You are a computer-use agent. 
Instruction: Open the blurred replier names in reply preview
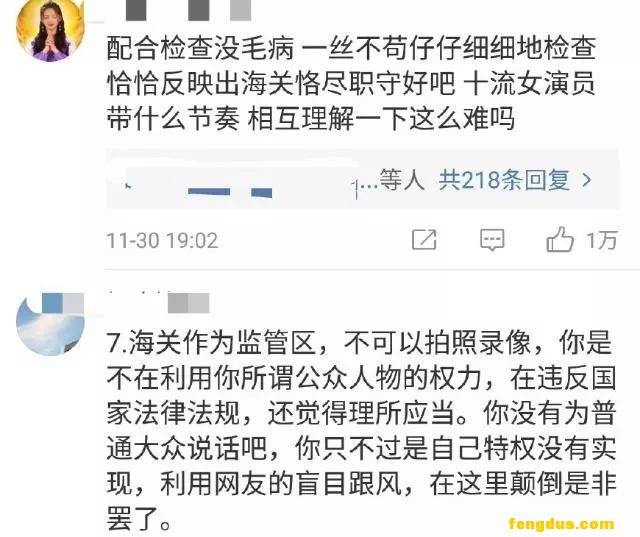click(x=241, y=184)
